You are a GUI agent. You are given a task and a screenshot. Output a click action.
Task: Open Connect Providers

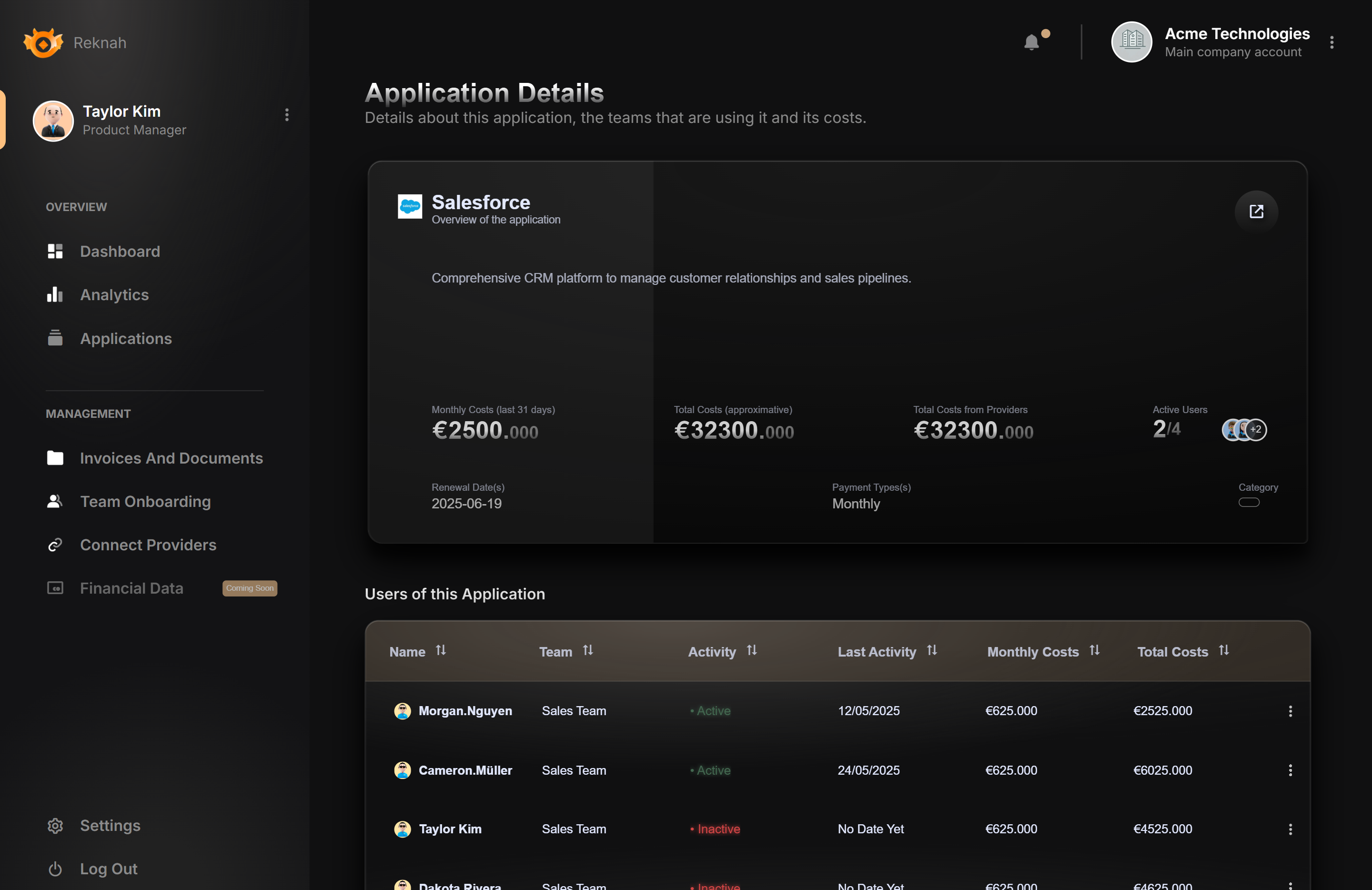148,545
